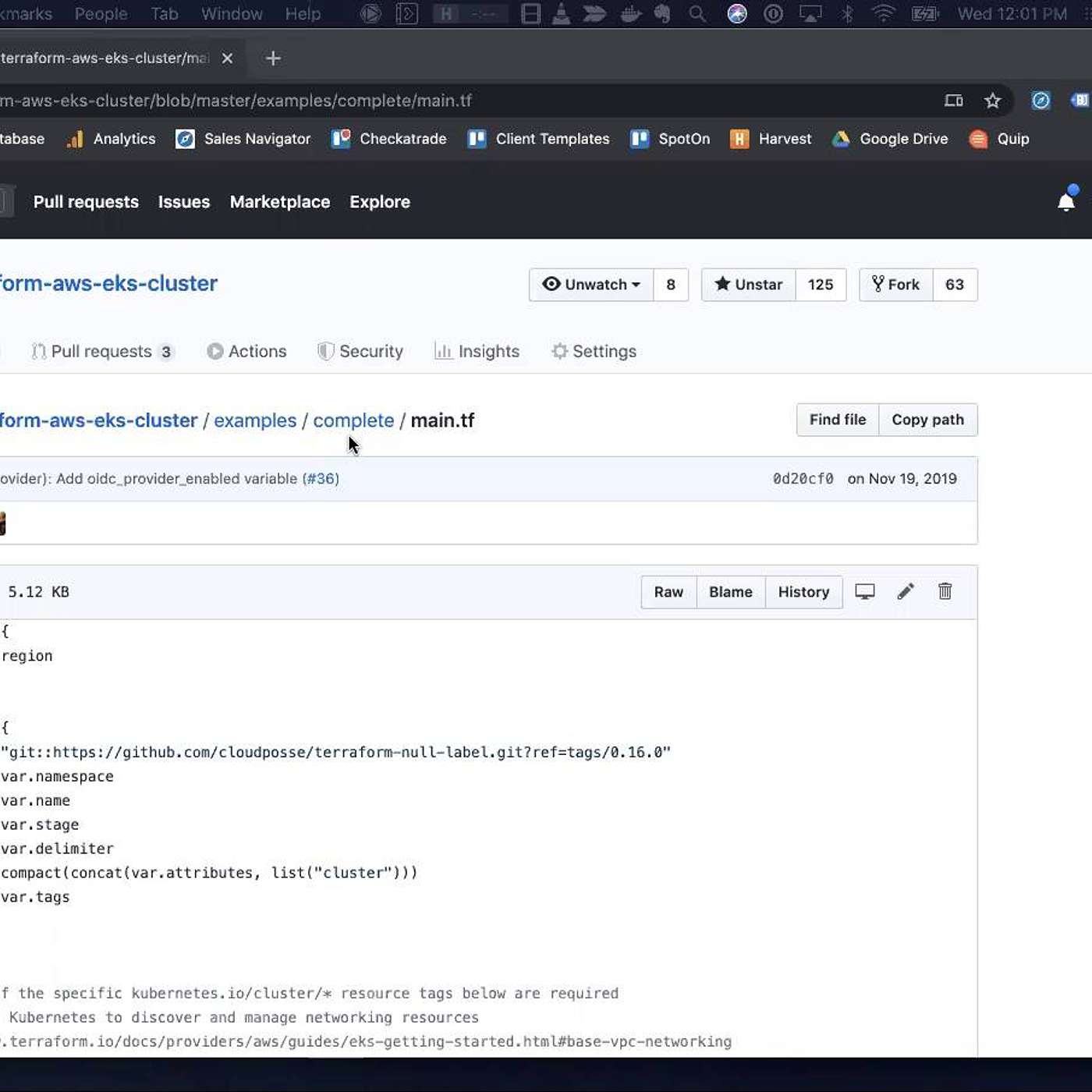This screenshot has width=1092, height=1092.
Task: Launch Siri from the menu bar
Action: click(737, 14)
